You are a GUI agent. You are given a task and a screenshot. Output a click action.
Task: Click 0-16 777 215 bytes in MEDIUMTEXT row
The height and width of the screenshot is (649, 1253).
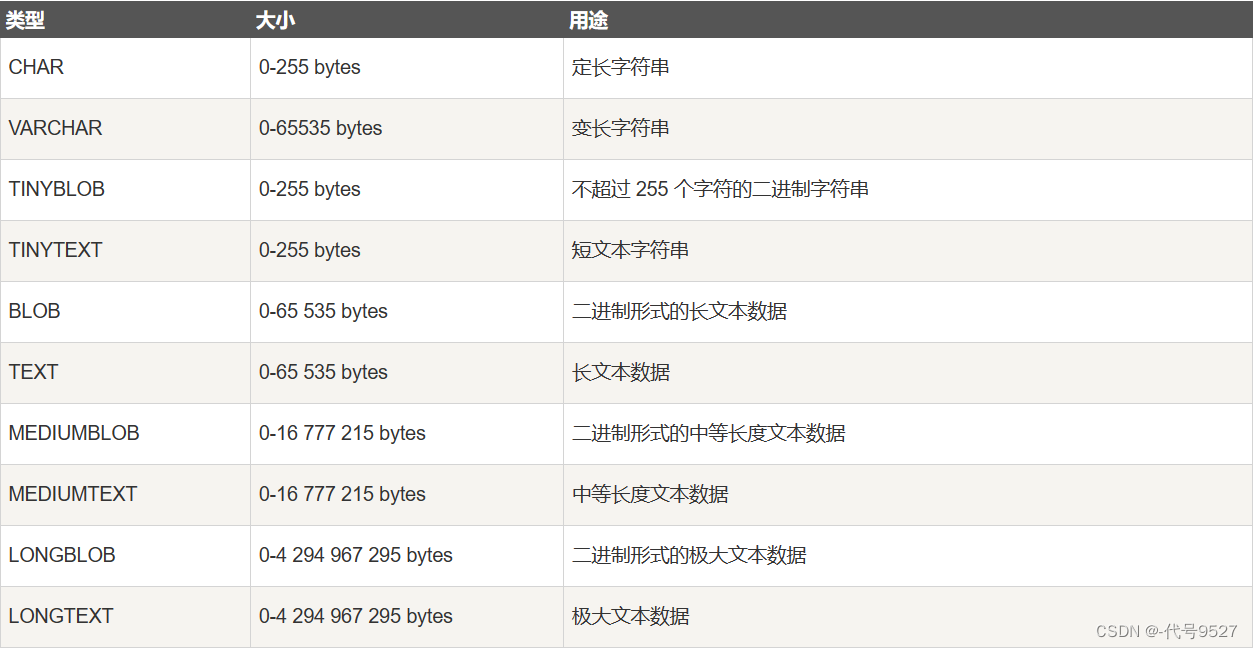click(x=342, y=494)
